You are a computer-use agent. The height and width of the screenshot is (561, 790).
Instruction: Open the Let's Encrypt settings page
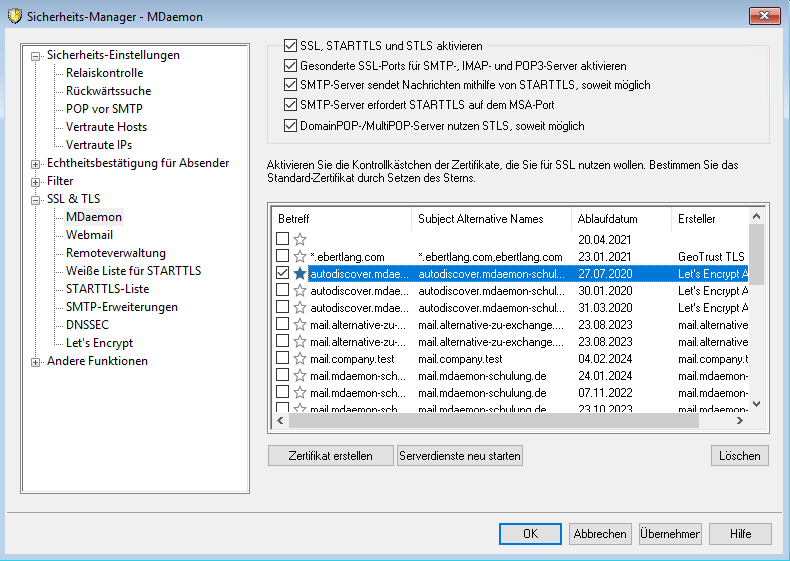click(99, 343)
